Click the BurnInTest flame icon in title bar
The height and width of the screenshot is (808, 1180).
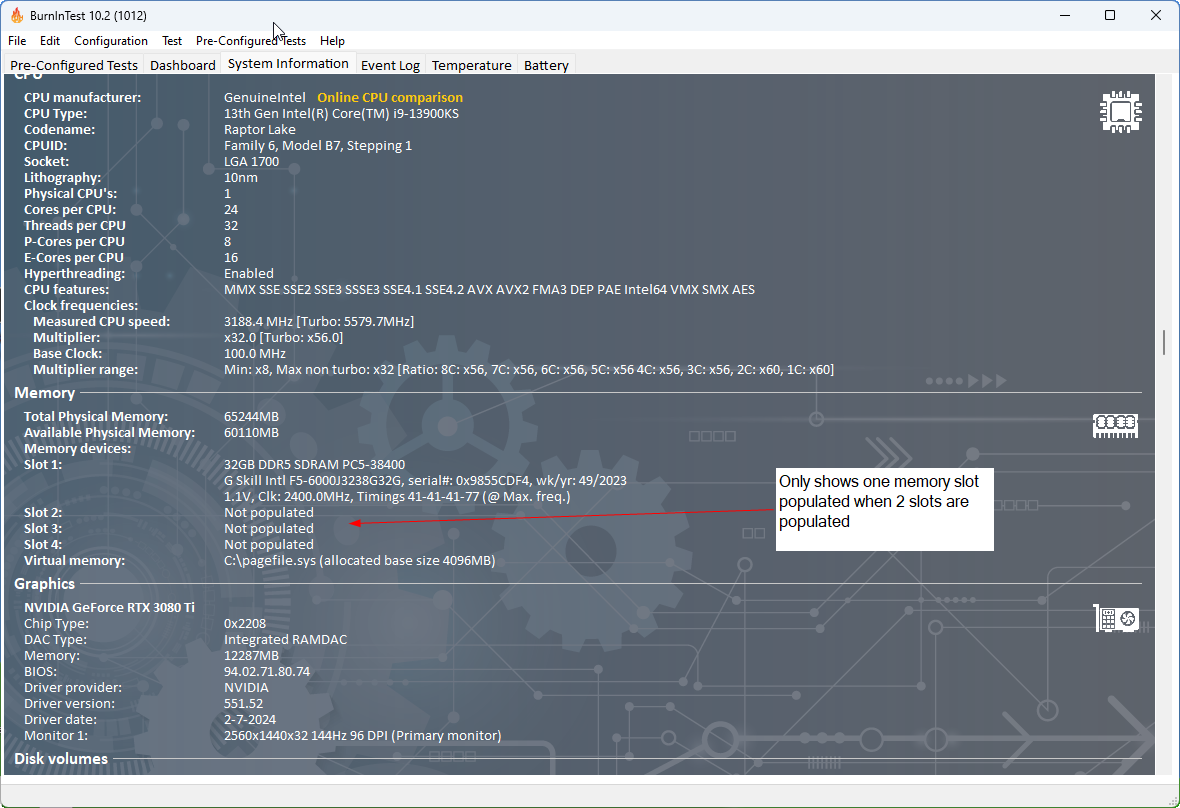tap(17, 15)
